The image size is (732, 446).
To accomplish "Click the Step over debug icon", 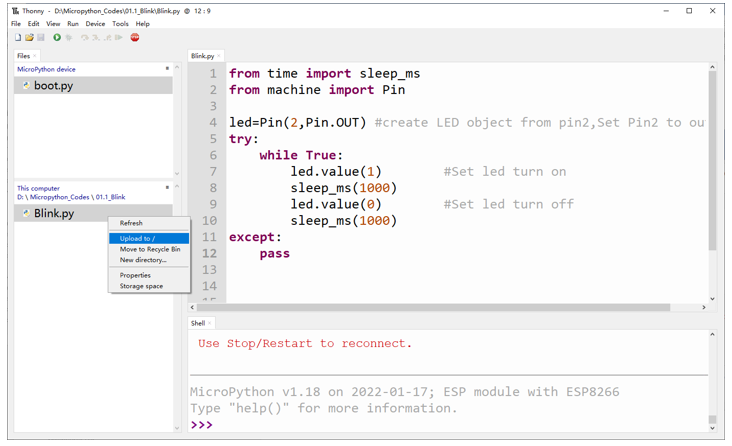I will [84, 37].
